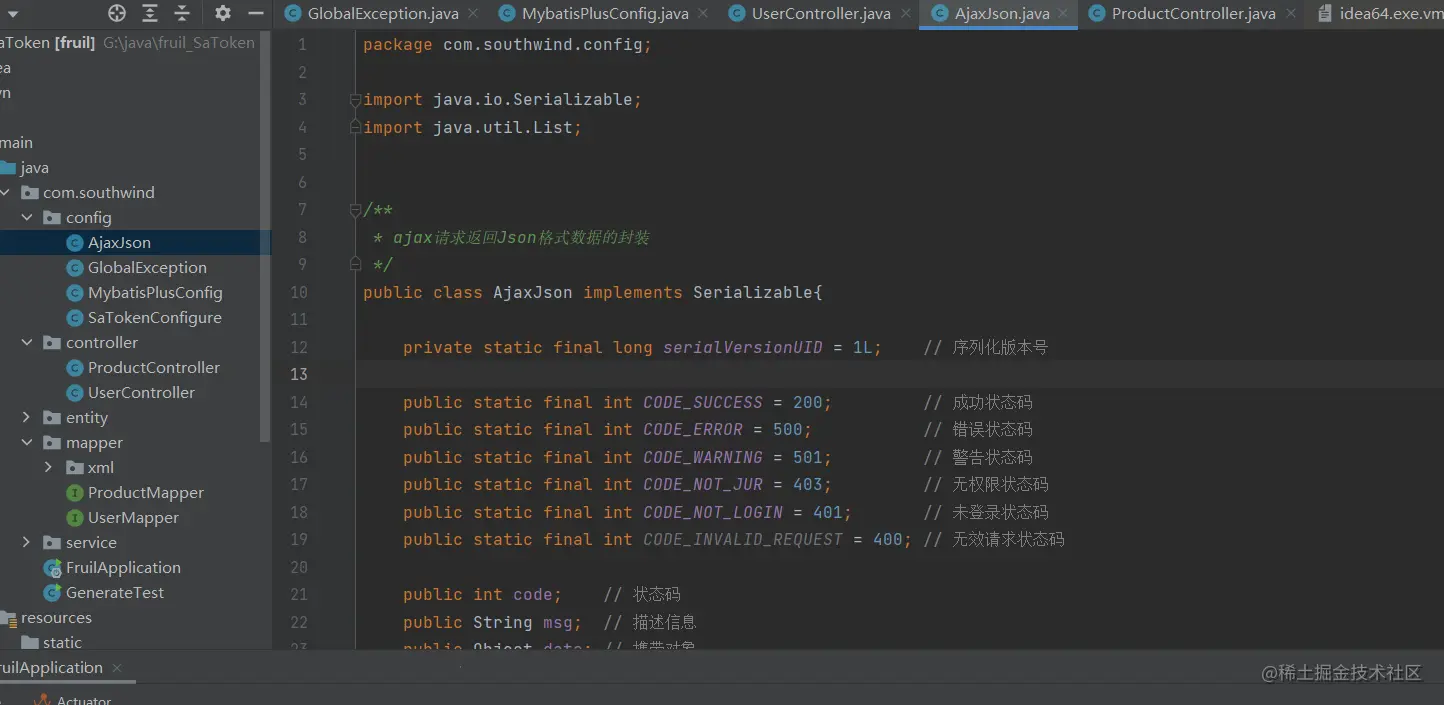Select ProductController in project tree
The image size is (1444, 705).
[154, 368]
